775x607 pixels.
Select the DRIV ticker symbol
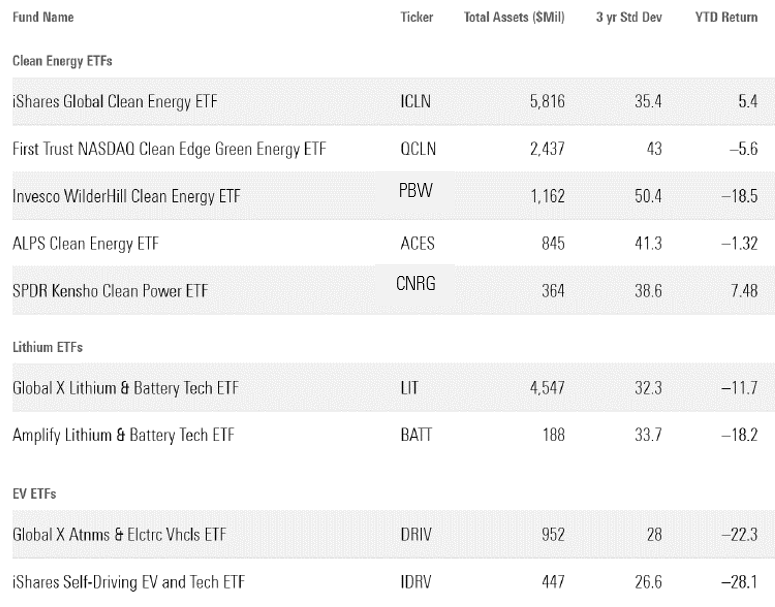tap(416, 535)
